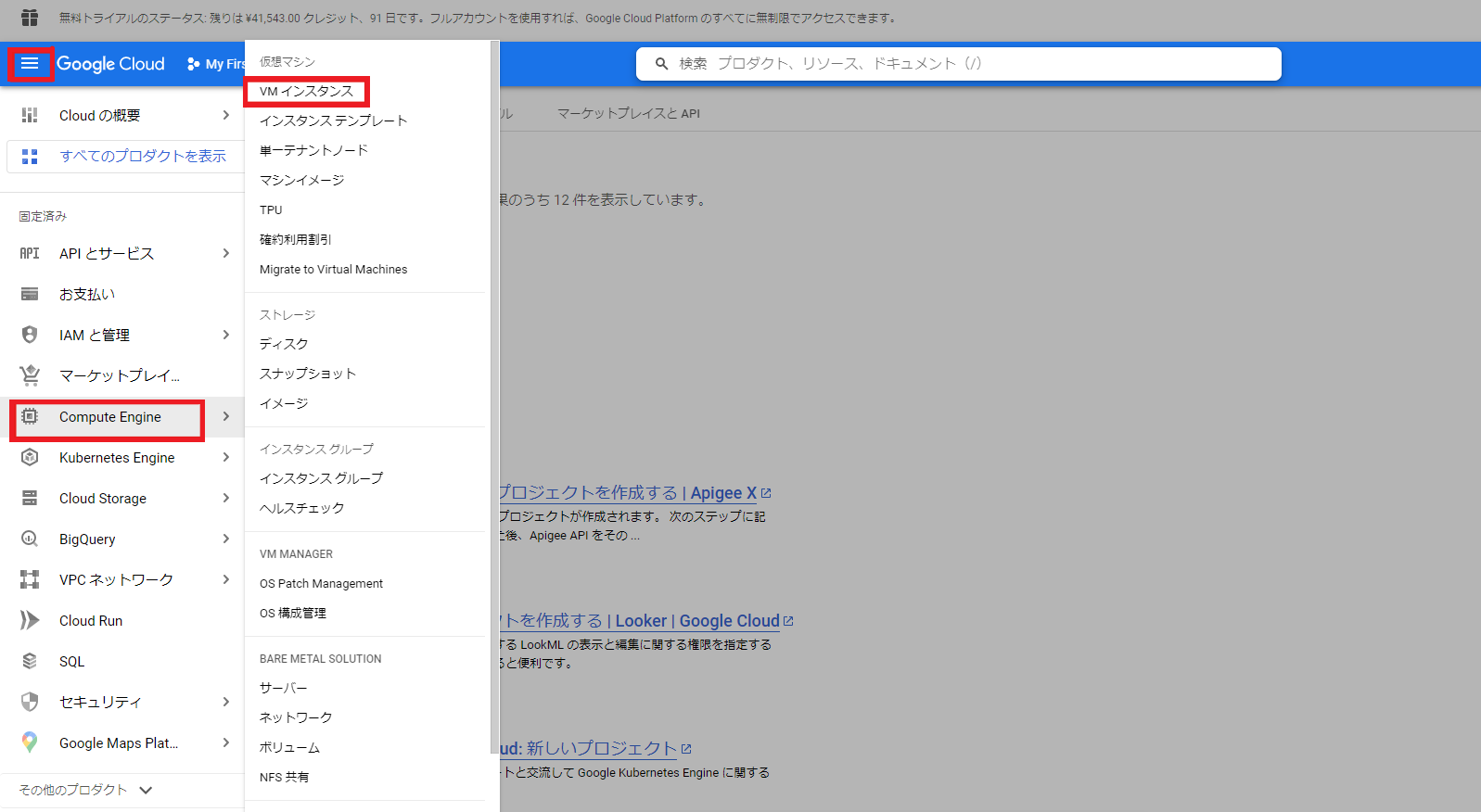The image size is (1481, 812).
Task: Select OS Patch Management item
Action: [321, 583]
